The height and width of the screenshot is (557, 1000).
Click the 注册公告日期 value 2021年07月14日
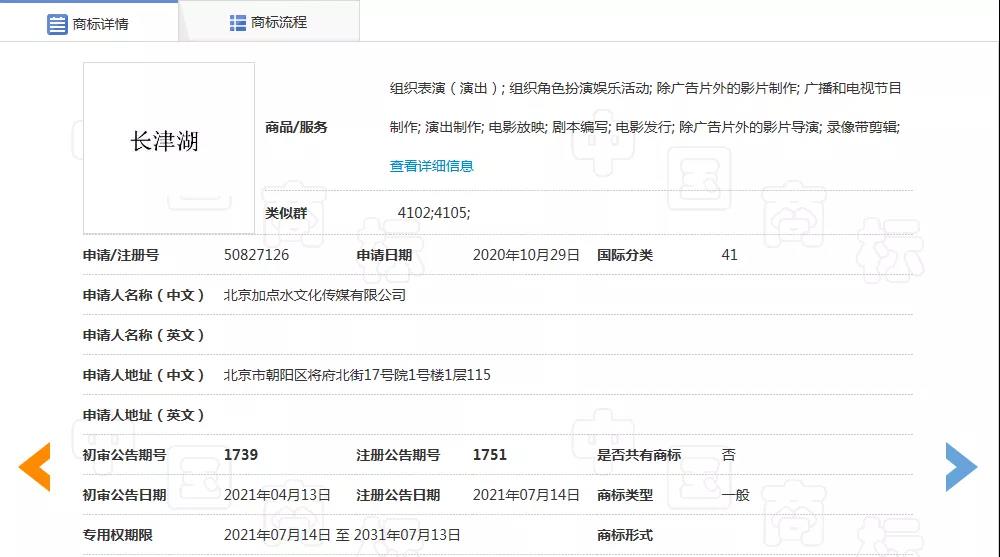point(526,495)
